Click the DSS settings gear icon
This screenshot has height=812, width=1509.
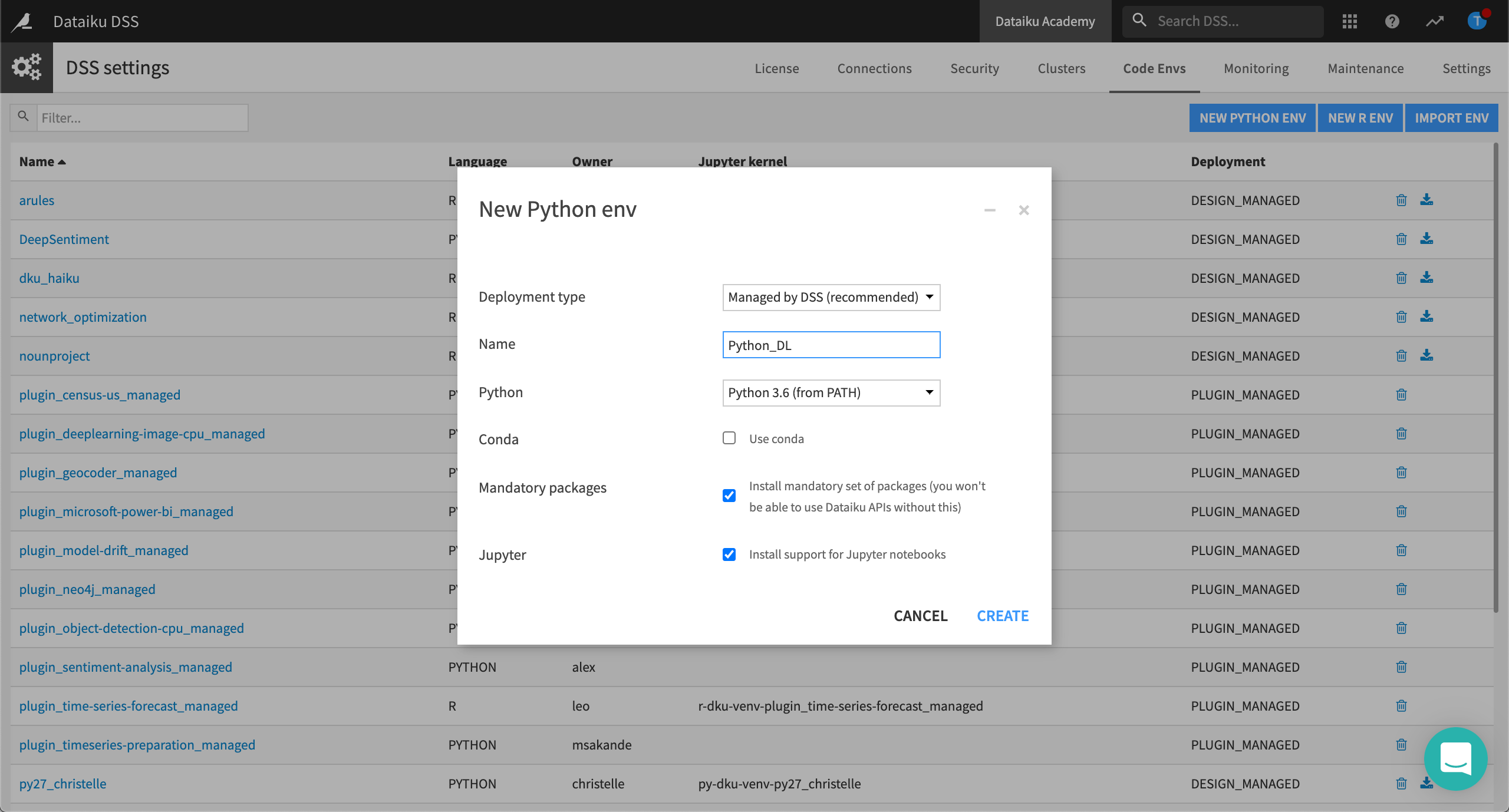(27, 67)
